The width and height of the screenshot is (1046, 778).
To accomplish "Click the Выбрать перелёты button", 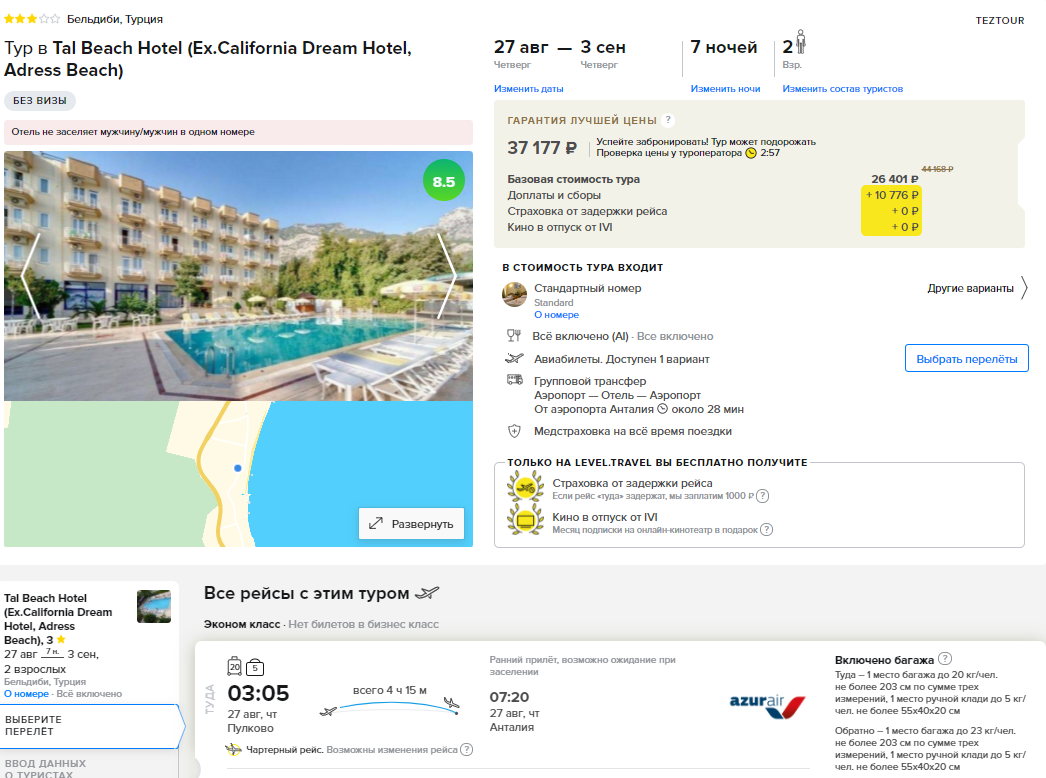I will 967,358.
